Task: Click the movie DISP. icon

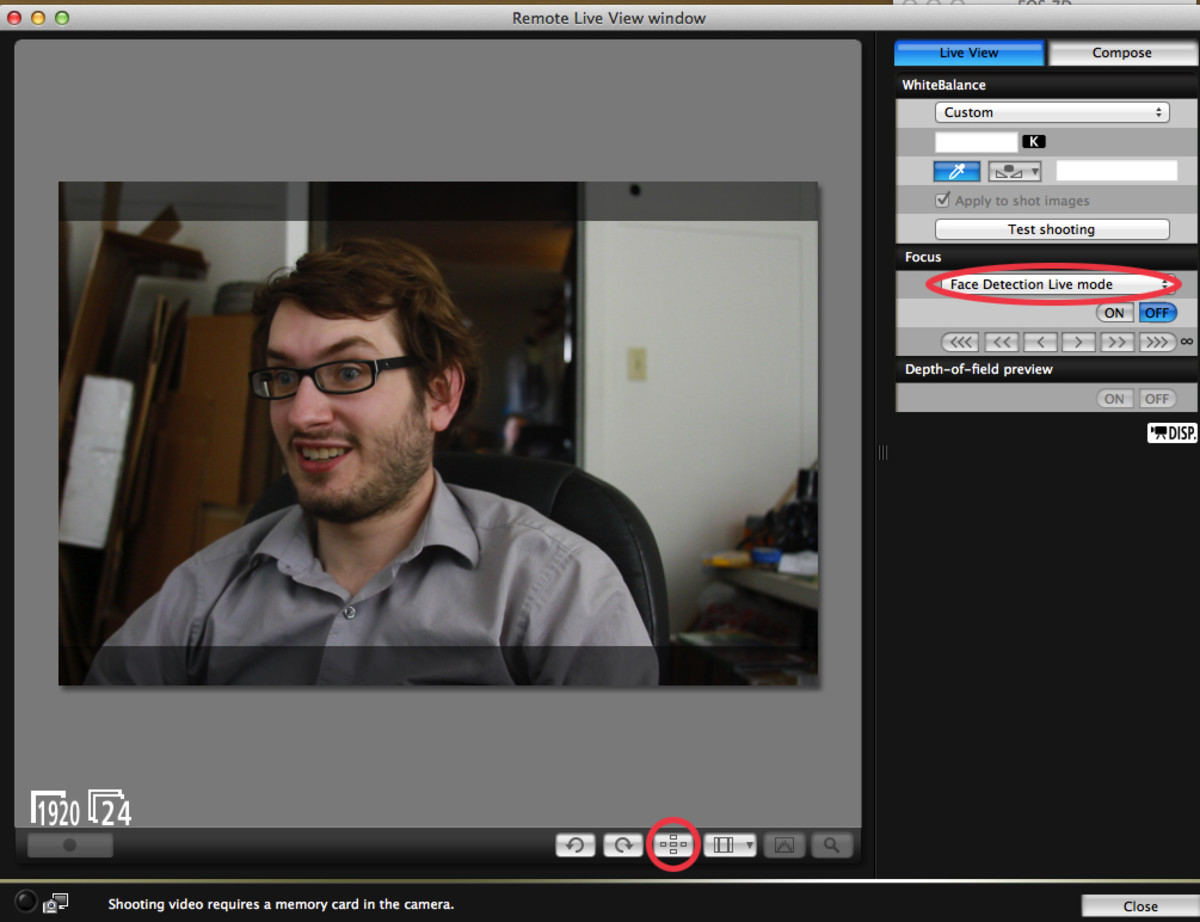Action: 1172,433
